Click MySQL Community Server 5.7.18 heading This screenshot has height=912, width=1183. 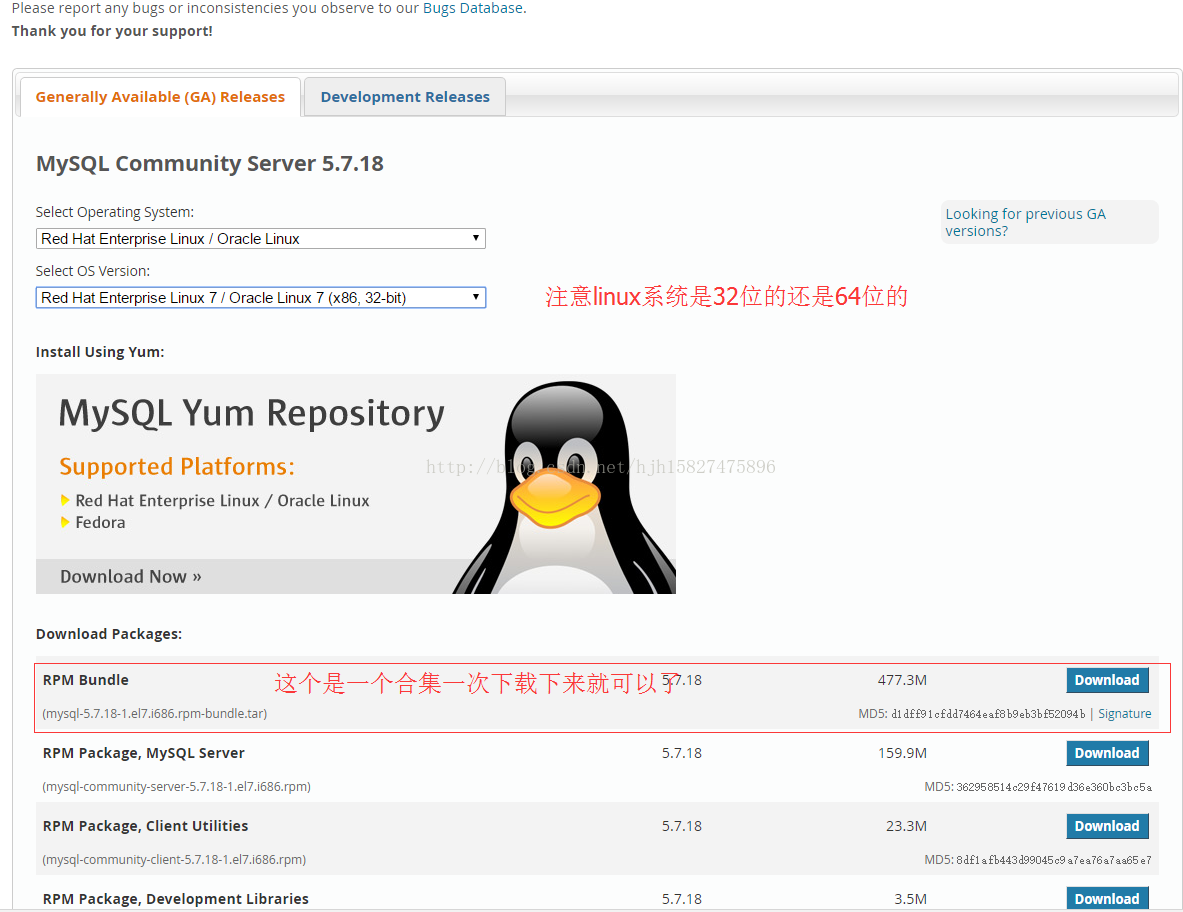[x=210, y=164]
